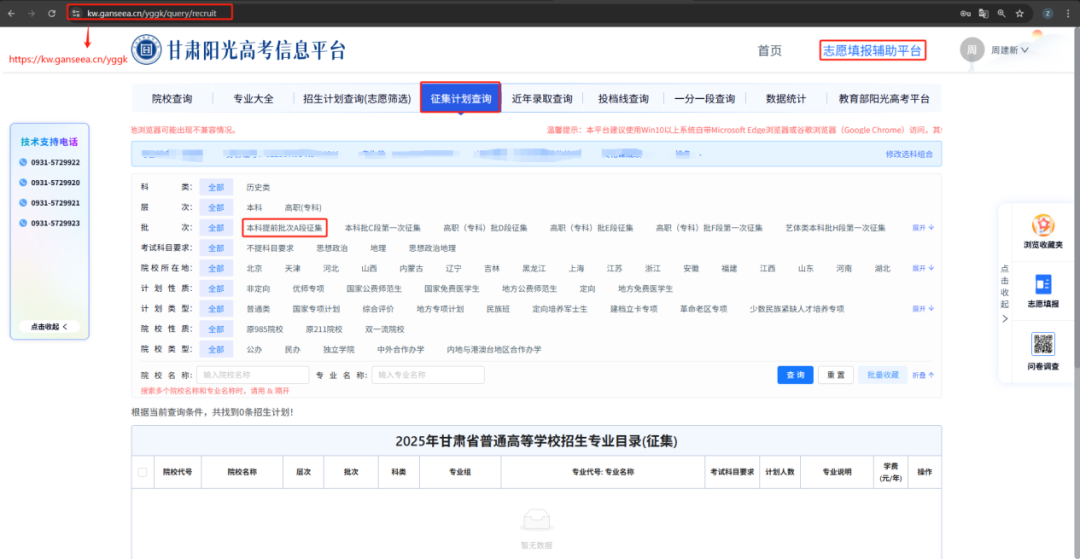Image resolution: width=1080 pixels, height=559 pixels.
Task: Focus the 院校名称 input field
Action: [x=253, y=375]
